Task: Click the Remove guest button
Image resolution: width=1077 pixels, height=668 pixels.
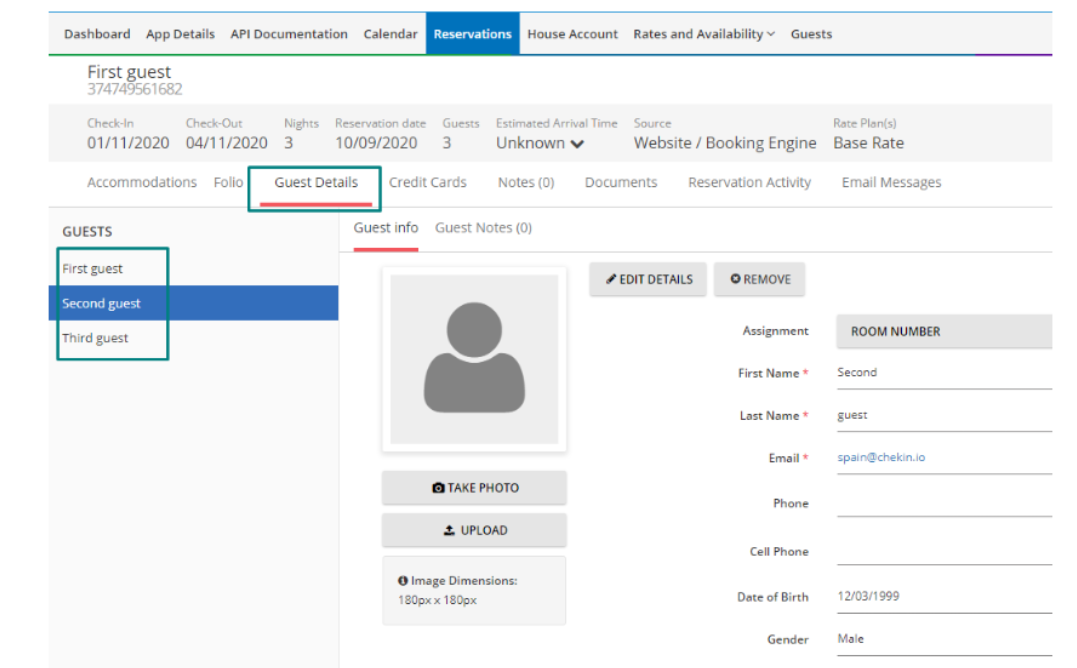Action: coord(759,280)
